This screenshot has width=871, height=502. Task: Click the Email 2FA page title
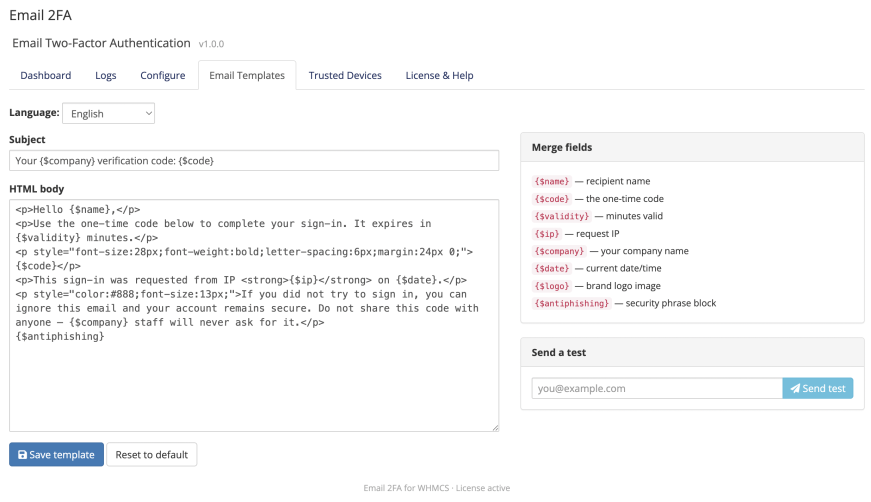41,15
